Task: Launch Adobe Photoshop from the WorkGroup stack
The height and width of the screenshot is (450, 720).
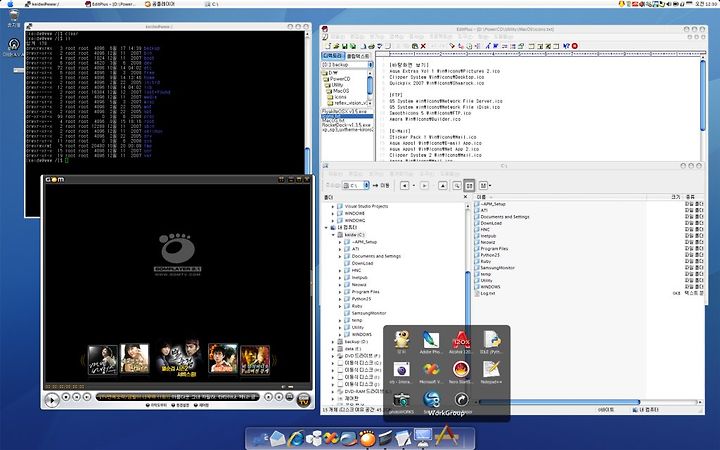Action: click(x=430, y=343)
